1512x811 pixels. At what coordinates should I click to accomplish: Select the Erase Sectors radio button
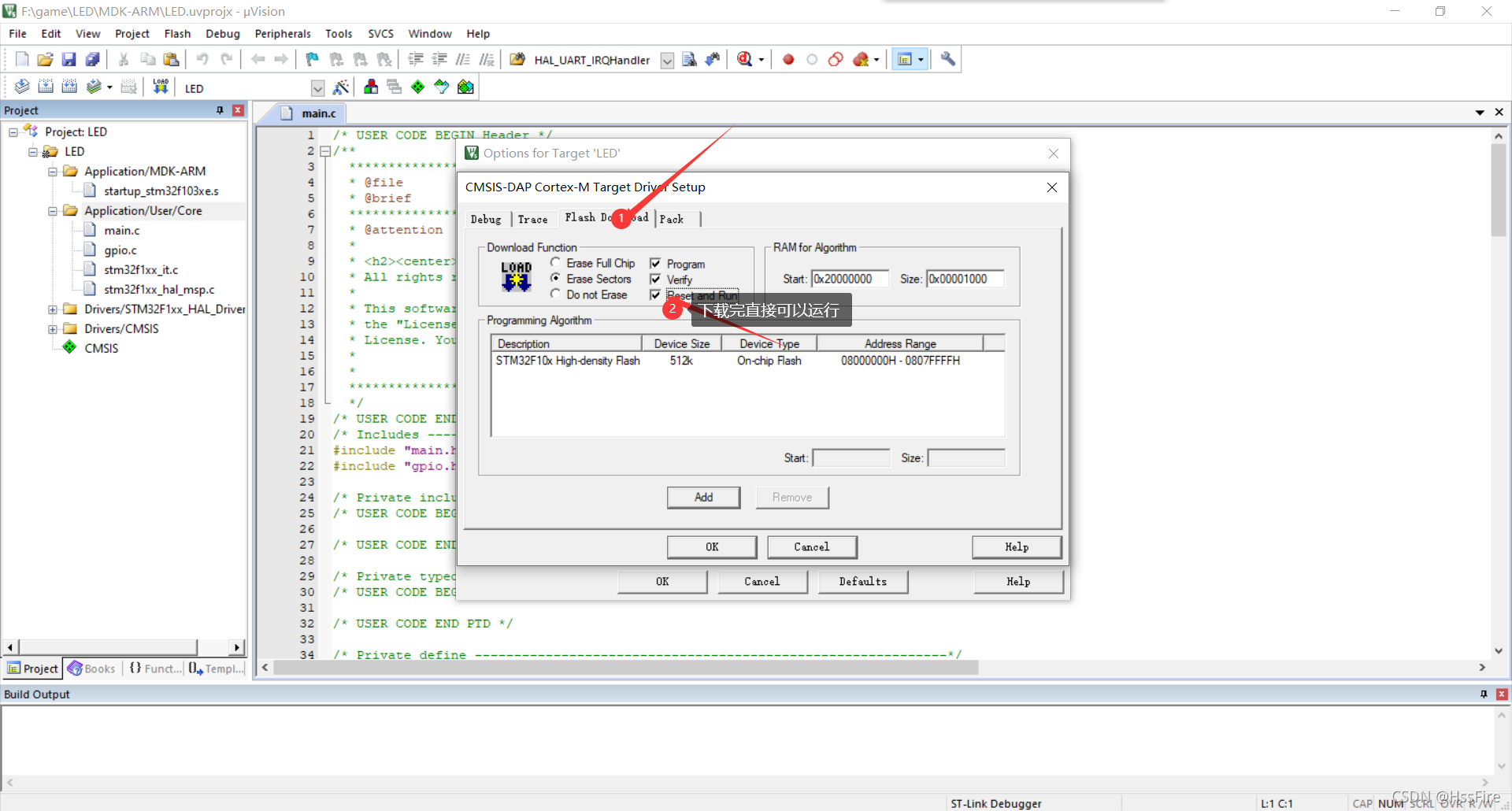pyautogui.click(x=556, y=278)
